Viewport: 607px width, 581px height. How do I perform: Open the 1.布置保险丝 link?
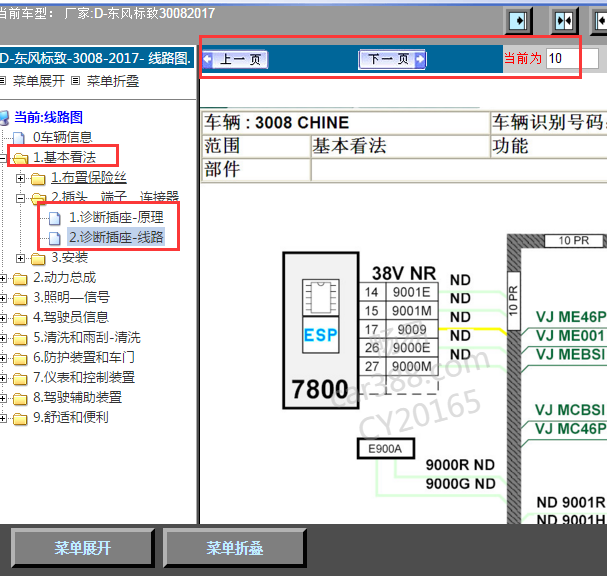pos(89,177)
